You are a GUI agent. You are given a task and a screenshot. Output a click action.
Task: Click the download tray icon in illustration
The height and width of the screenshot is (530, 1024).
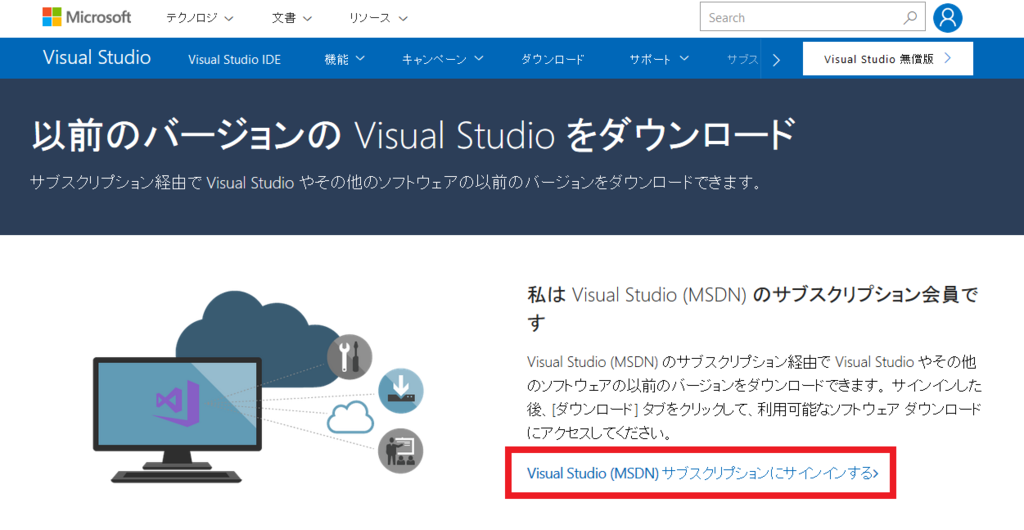[x=401, y=391]
